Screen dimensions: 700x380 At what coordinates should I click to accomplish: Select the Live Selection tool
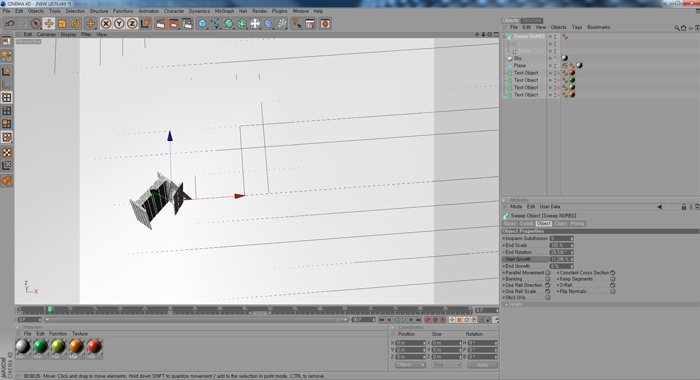tap(36, 24)
